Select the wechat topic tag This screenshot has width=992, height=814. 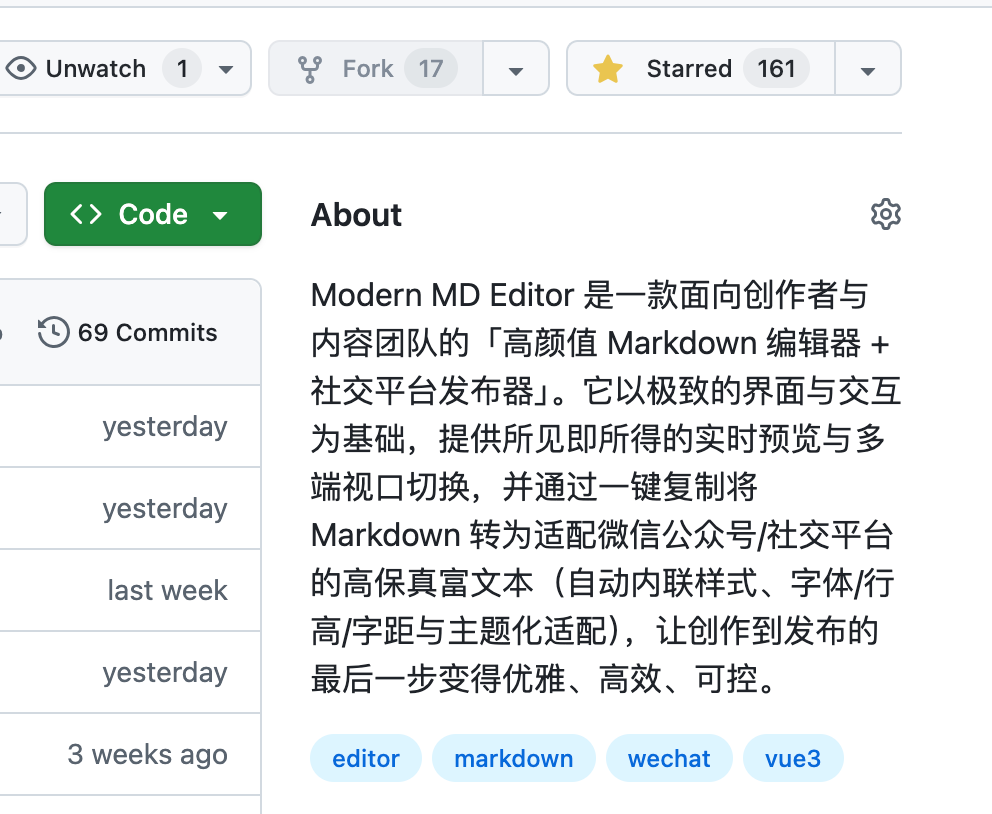[x=669, y=758]
